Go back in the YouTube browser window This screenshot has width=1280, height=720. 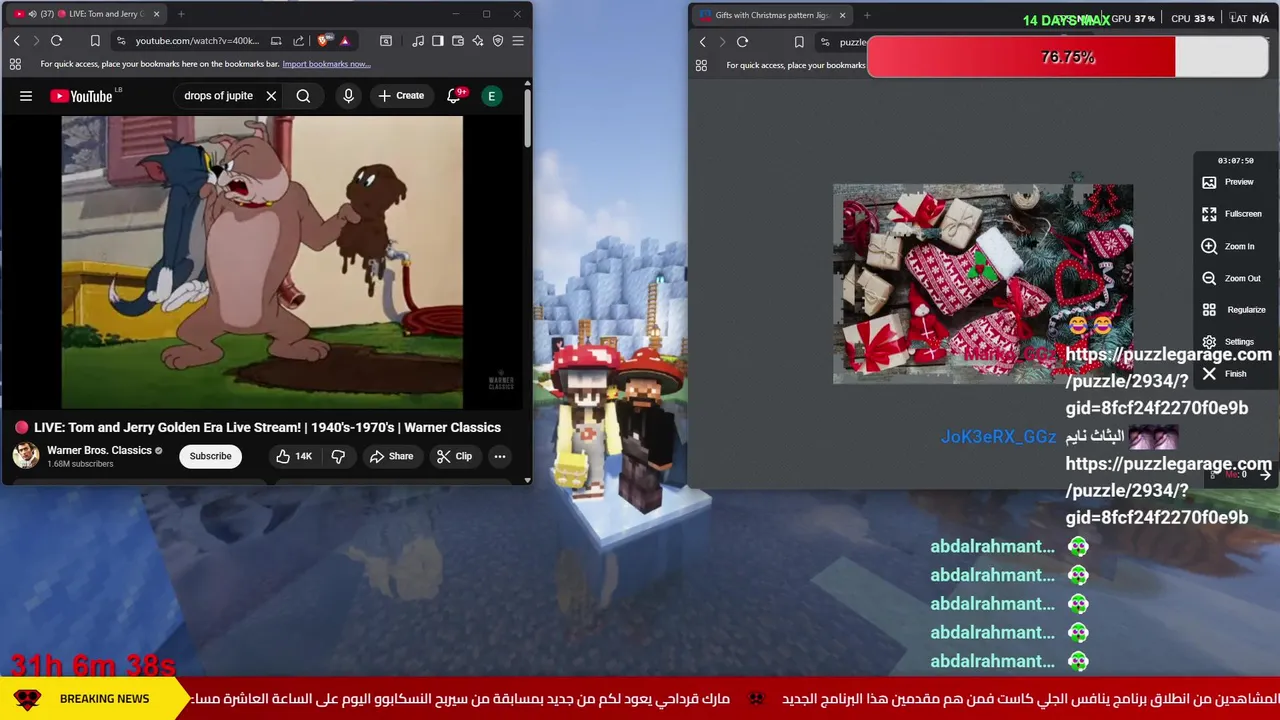[16, 41]
